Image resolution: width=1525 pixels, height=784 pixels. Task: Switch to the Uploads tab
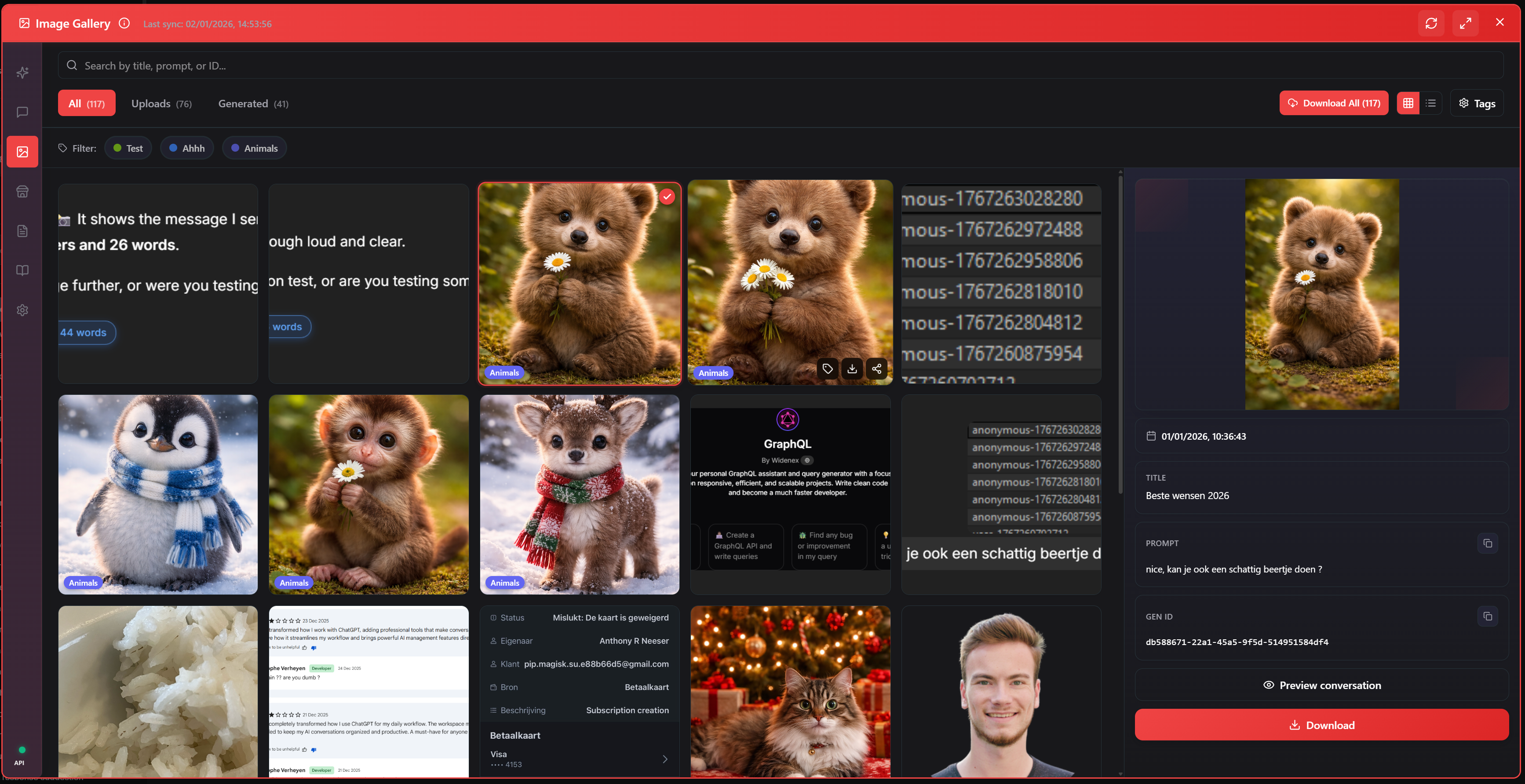click(161, 103)
